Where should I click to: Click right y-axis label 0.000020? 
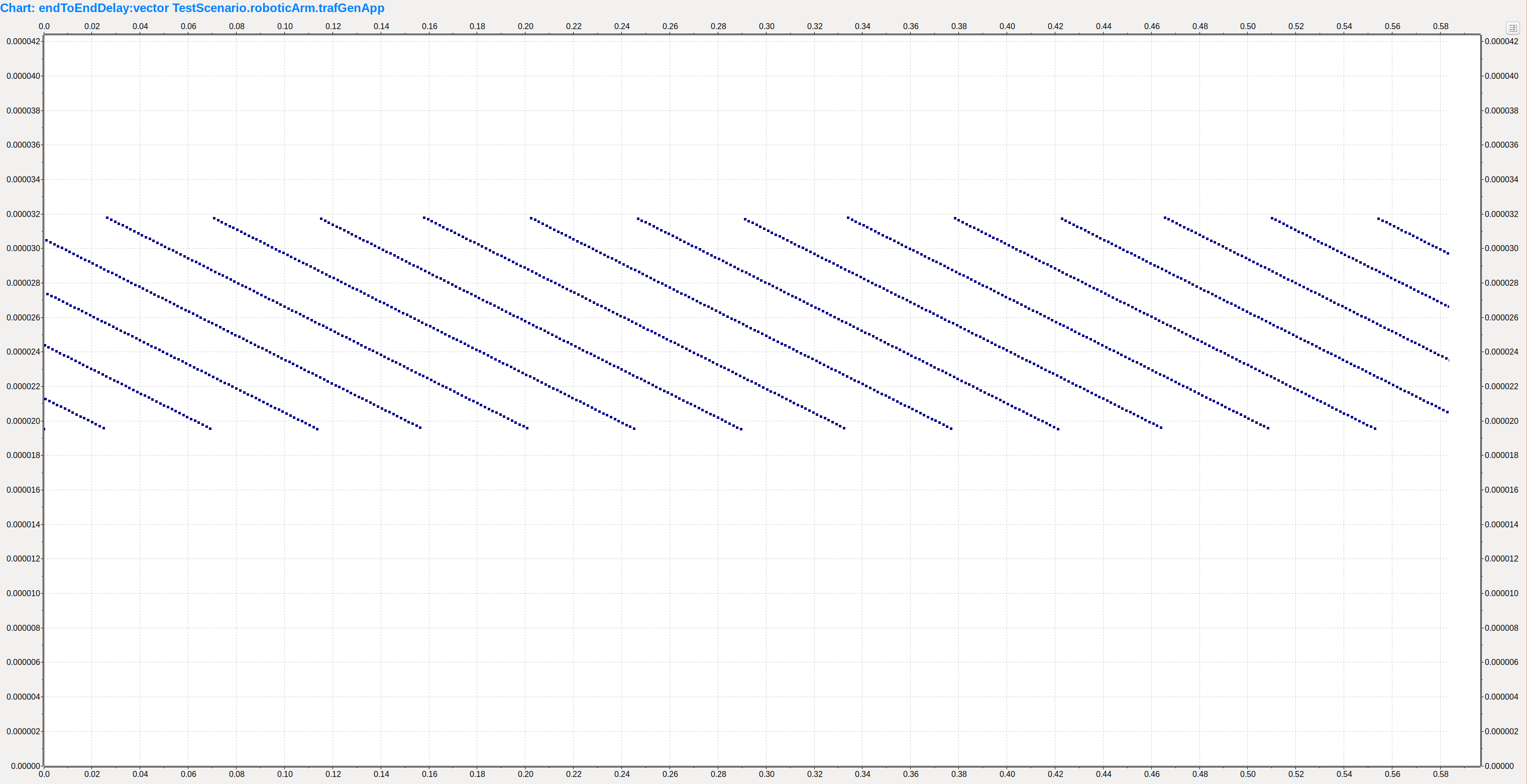(x=1501, y=421)
